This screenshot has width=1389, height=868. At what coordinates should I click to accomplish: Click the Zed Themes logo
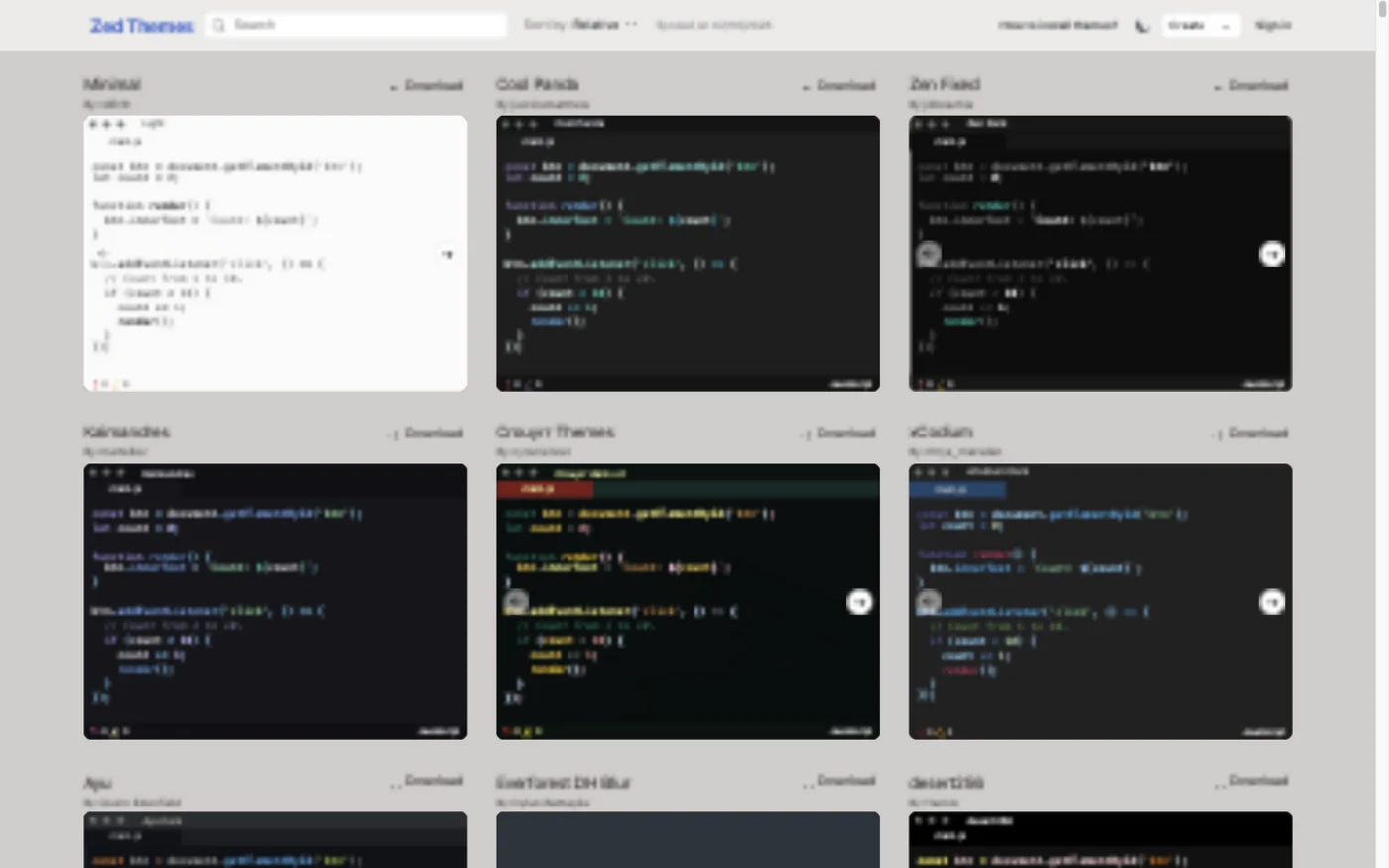[x=142, y=26]
